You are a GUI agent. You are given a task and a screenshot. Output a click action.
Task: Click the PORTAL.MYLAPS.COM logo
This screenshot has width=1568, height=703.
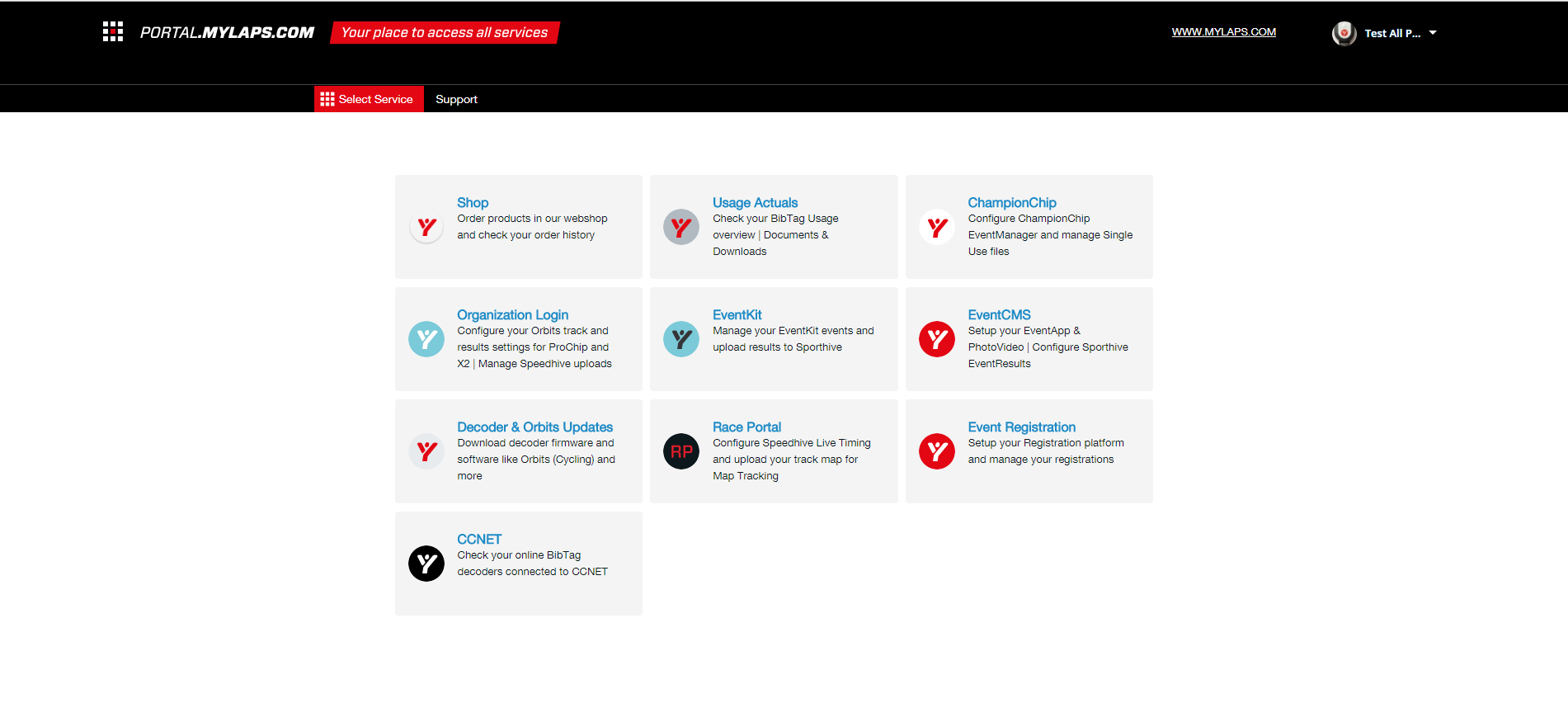(227, 32)
